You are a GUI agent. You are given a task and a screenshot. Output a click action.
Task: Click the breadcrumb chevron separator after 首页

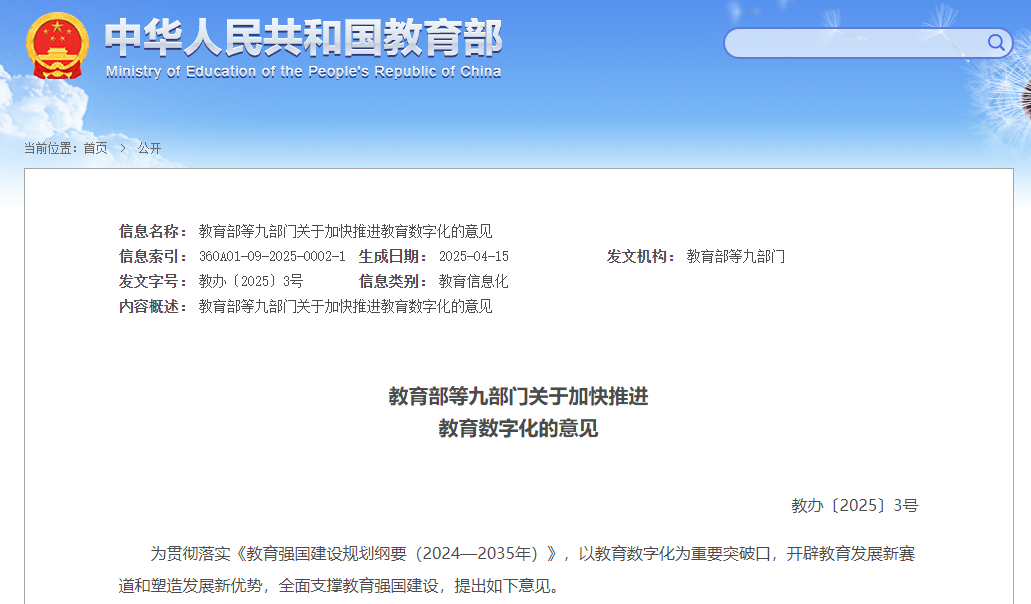click(x=122, y=149)
